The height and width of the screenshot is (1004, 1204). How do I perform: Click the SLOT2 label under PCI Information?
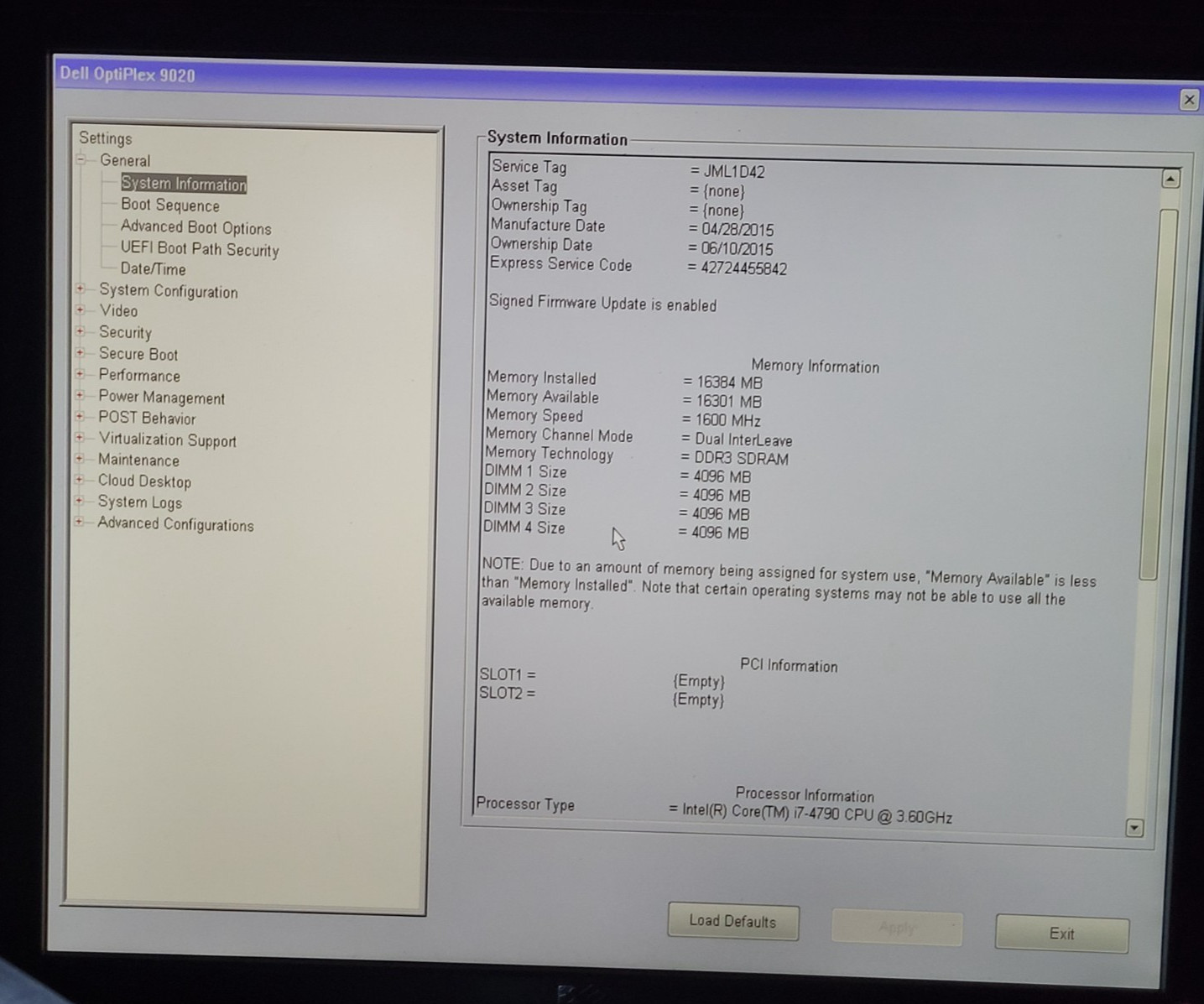click(x=507, y=693)
